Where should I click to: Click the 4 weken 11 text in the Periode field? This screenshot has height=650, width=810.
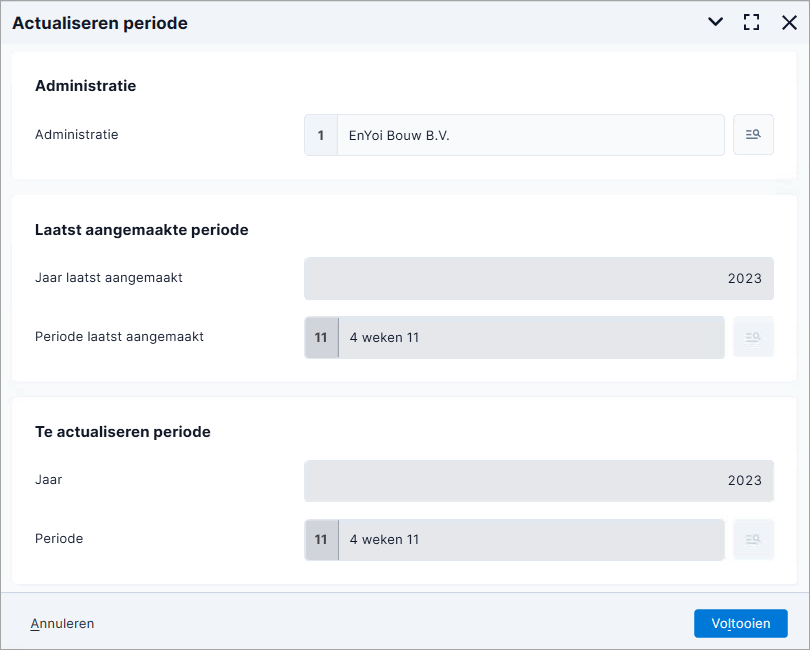click(x=384, y=539)
